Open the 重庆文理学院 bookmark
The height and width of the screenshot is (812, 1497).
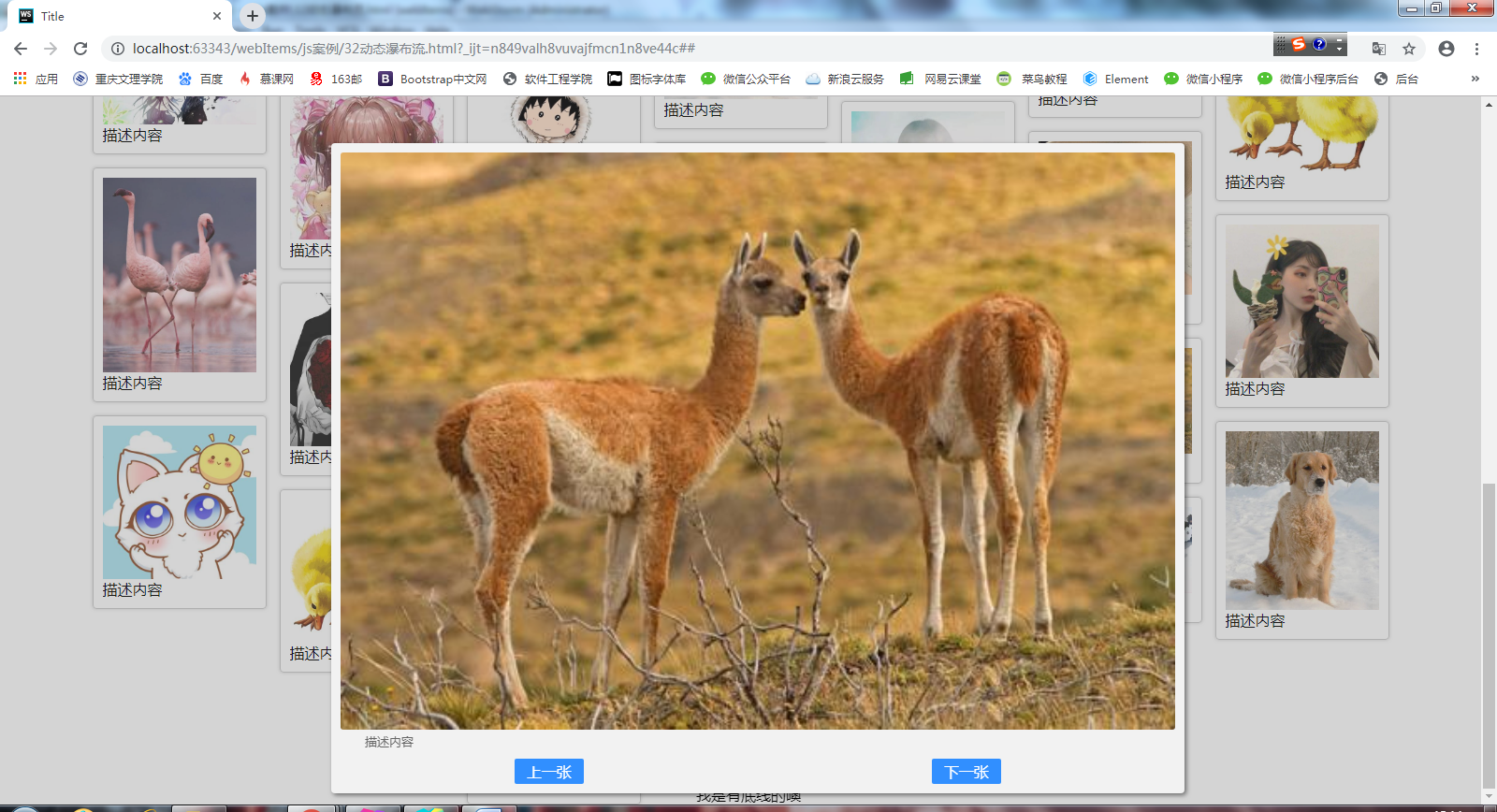118,79
